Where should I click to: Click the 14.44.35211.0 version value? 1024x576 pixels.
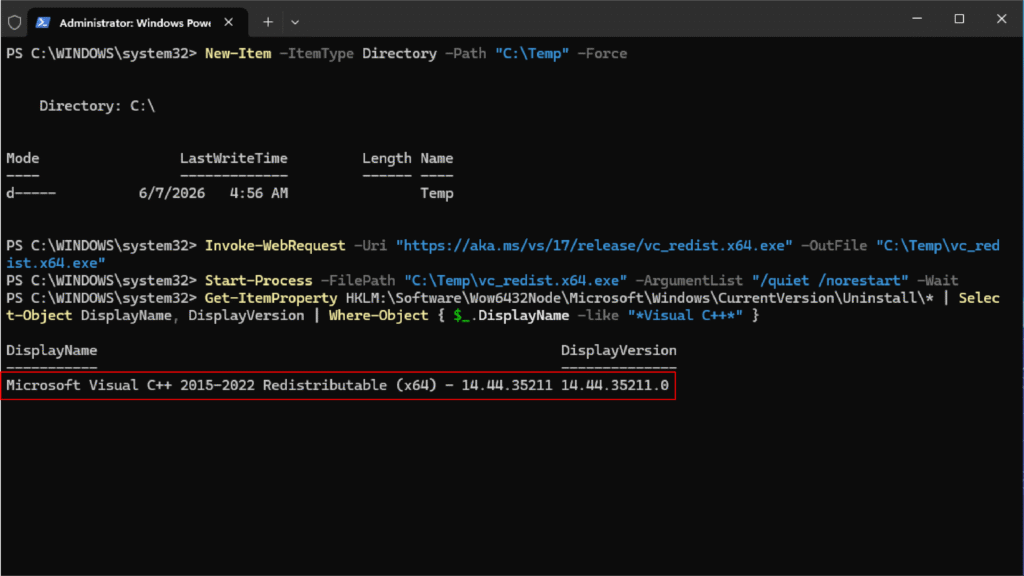point(615,385)
